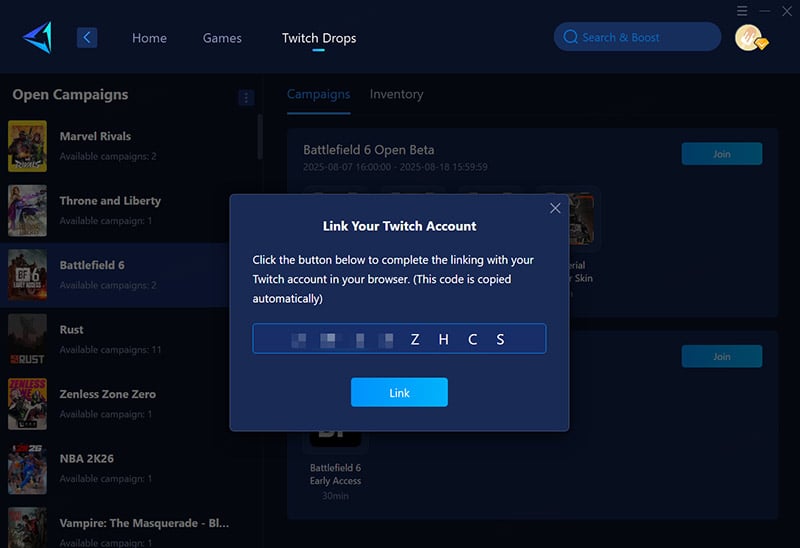Click the app logo icon in header
The image size is (800, 548).
[x=38, y=37]
